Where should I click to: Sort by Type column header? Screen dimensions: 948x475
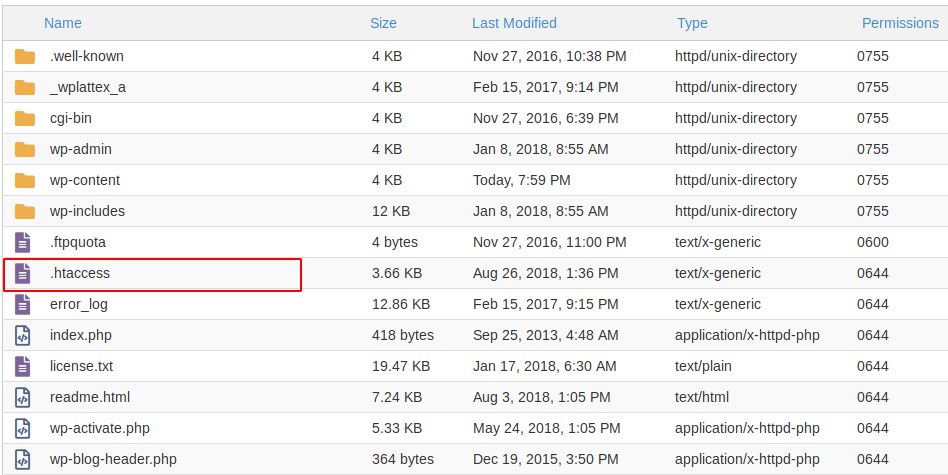pos(692,22)
